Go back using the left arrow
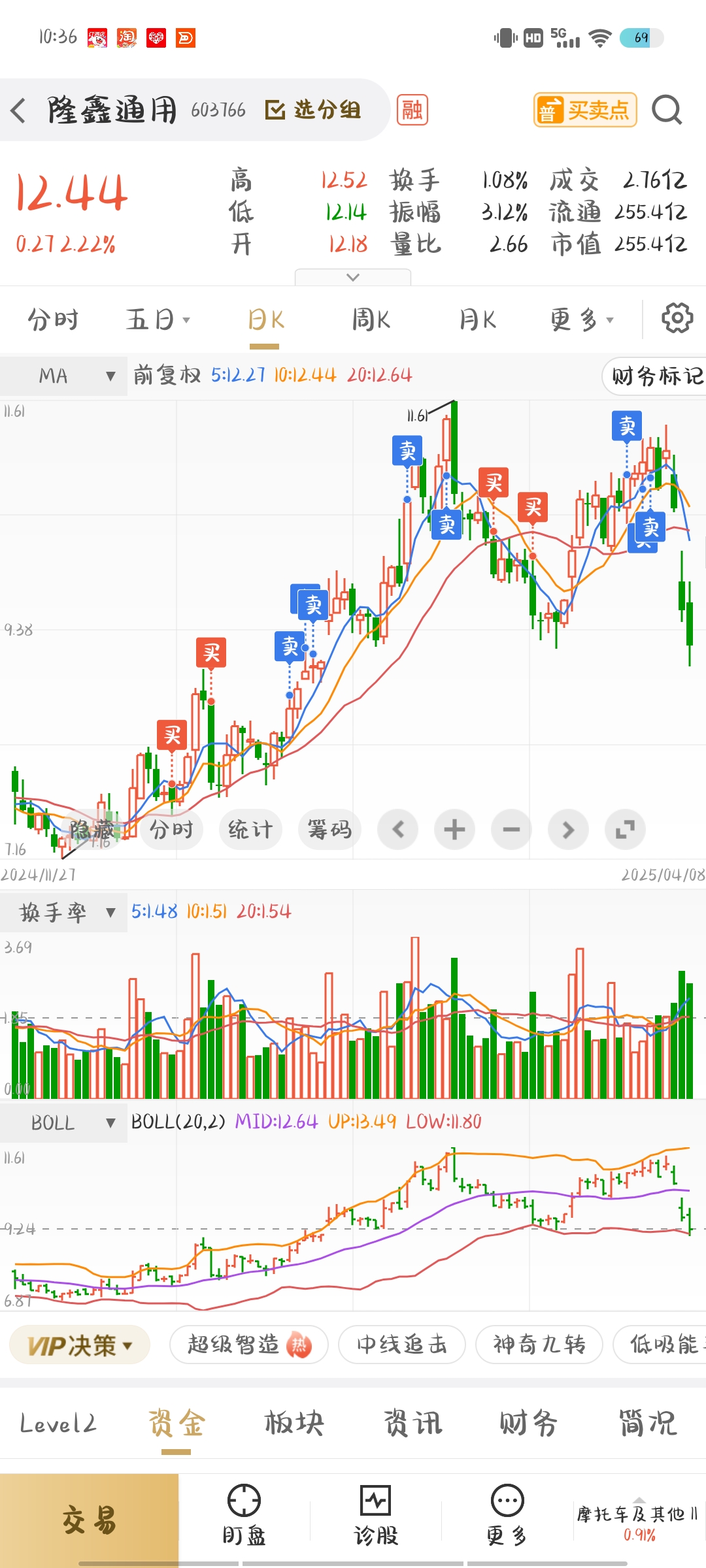Screen dimensions: 706x1568 (x=18, y=110)
